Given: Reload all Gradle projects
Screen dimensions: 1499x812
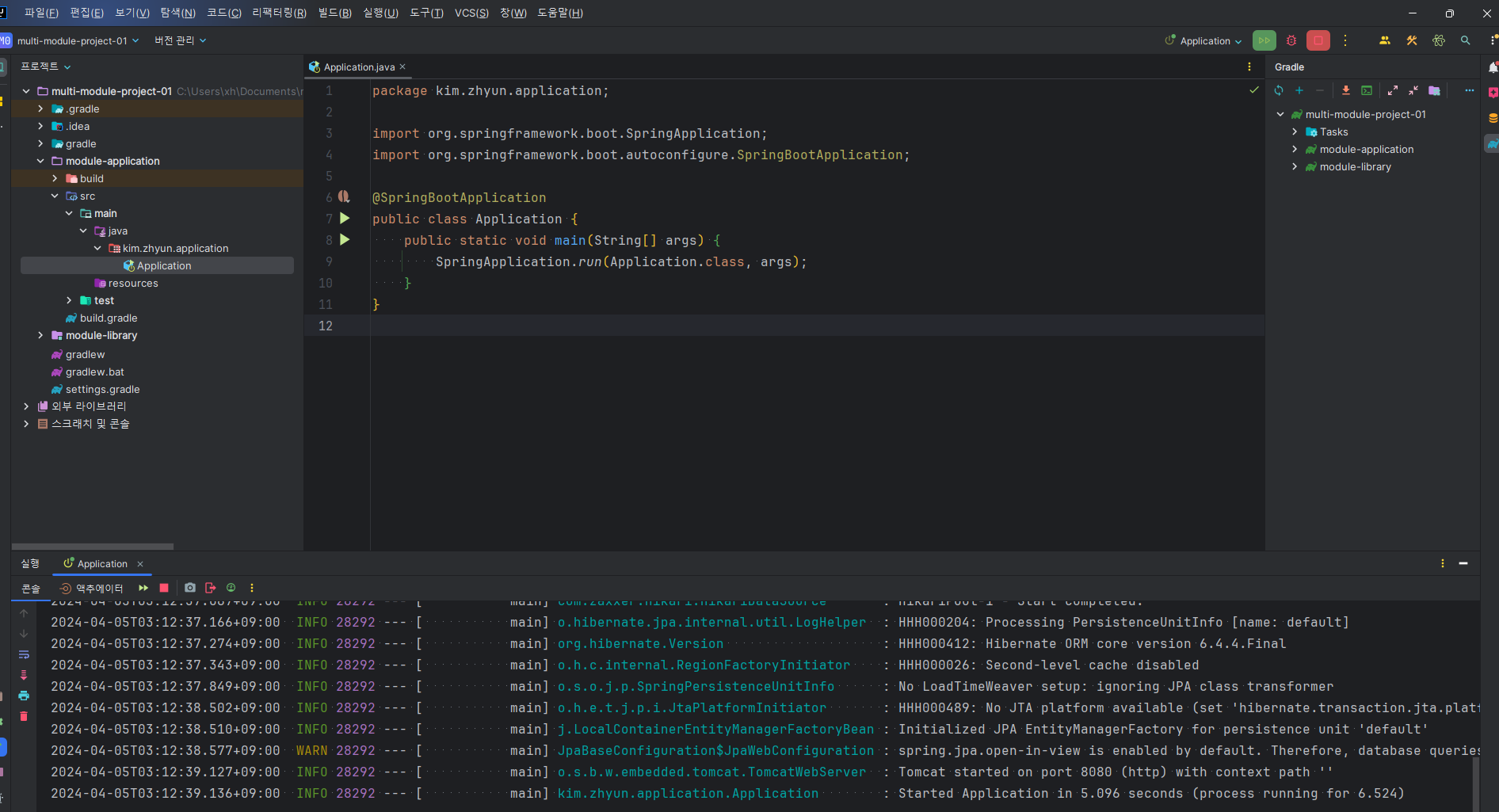Looking at the screenshot, I should pos(1279,90).
